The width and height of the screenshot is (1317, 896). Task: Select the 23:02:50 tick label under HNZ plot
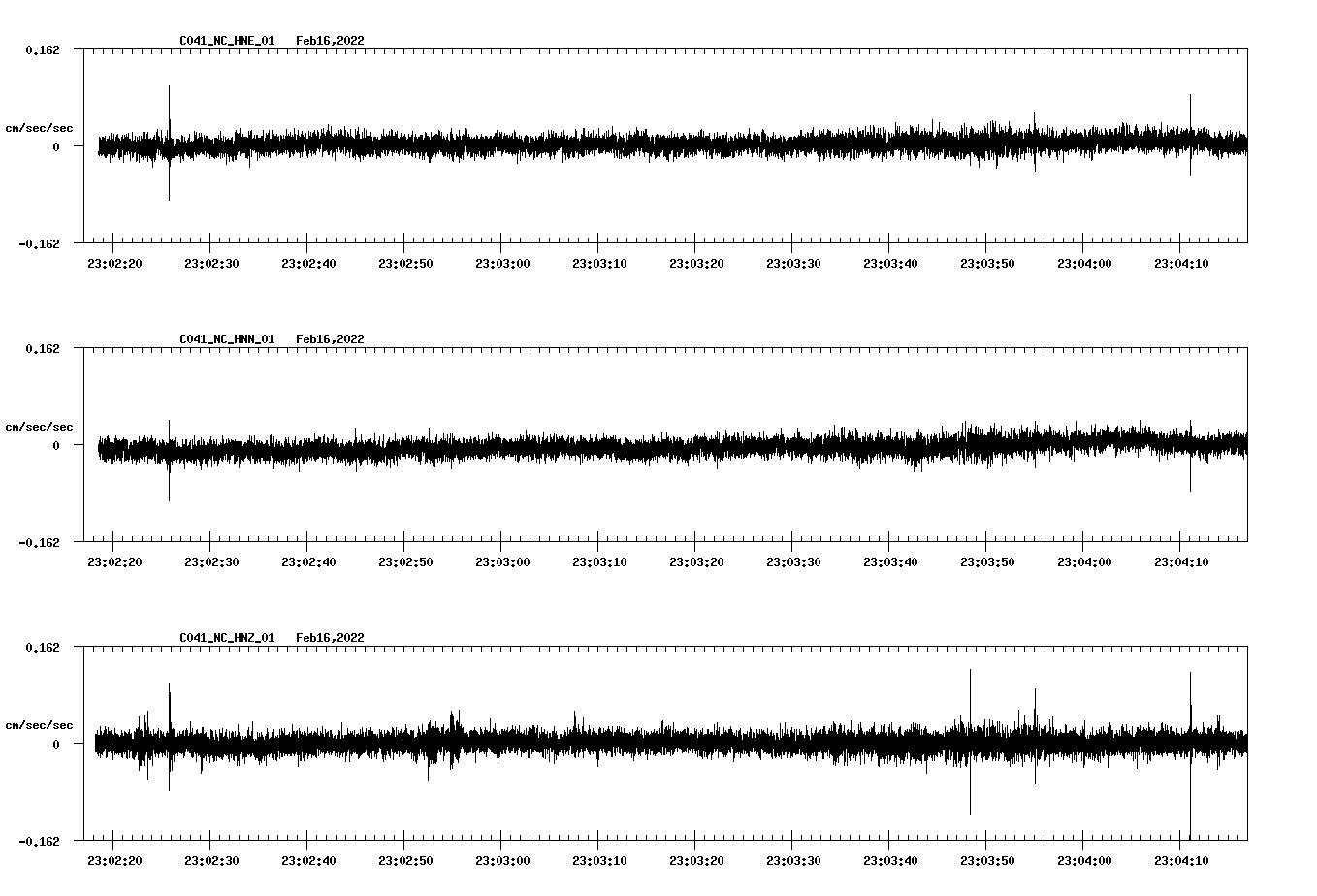(405, 861)
